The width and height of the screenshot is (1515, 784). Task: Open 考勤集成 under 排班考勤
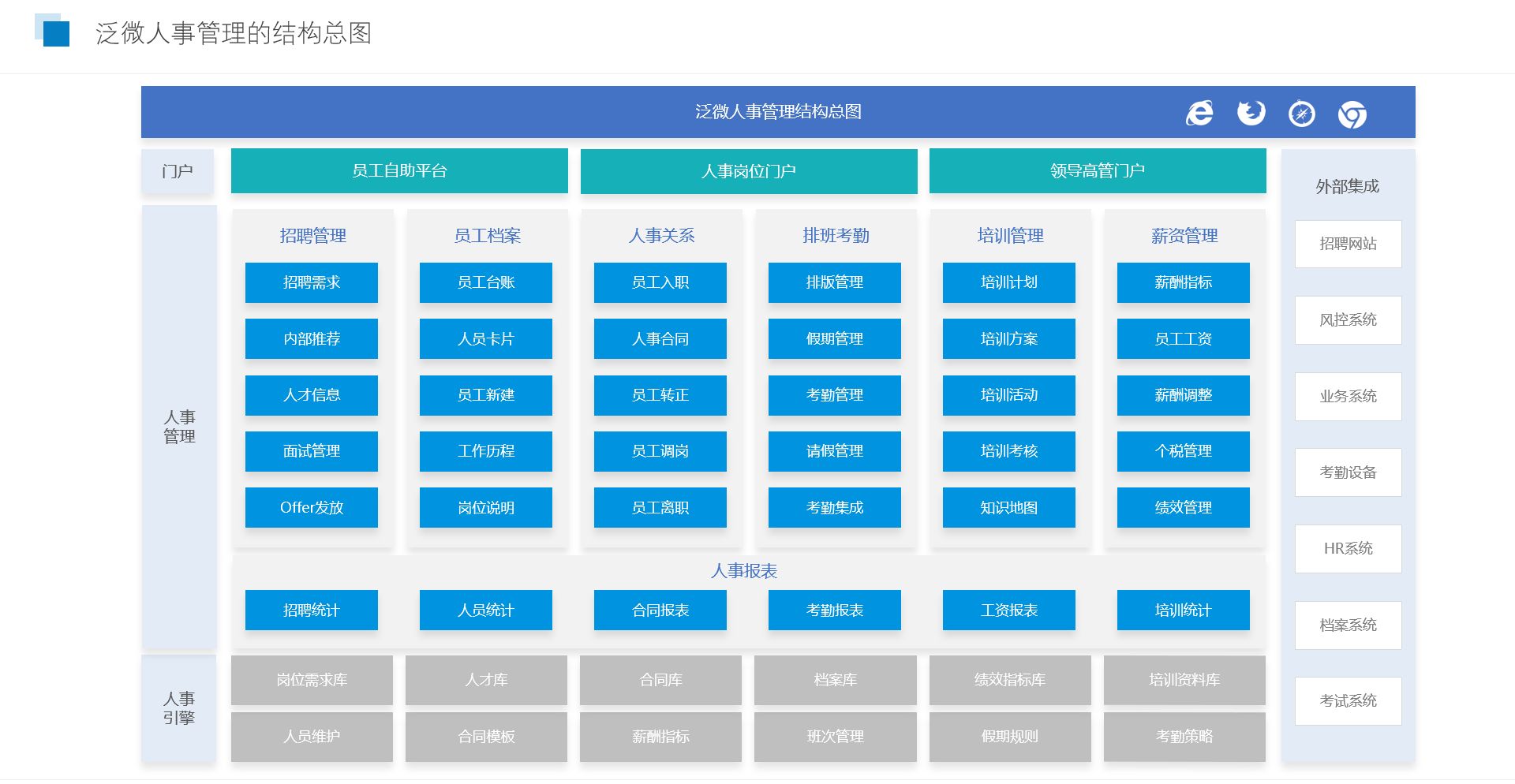tap(834, 508)
